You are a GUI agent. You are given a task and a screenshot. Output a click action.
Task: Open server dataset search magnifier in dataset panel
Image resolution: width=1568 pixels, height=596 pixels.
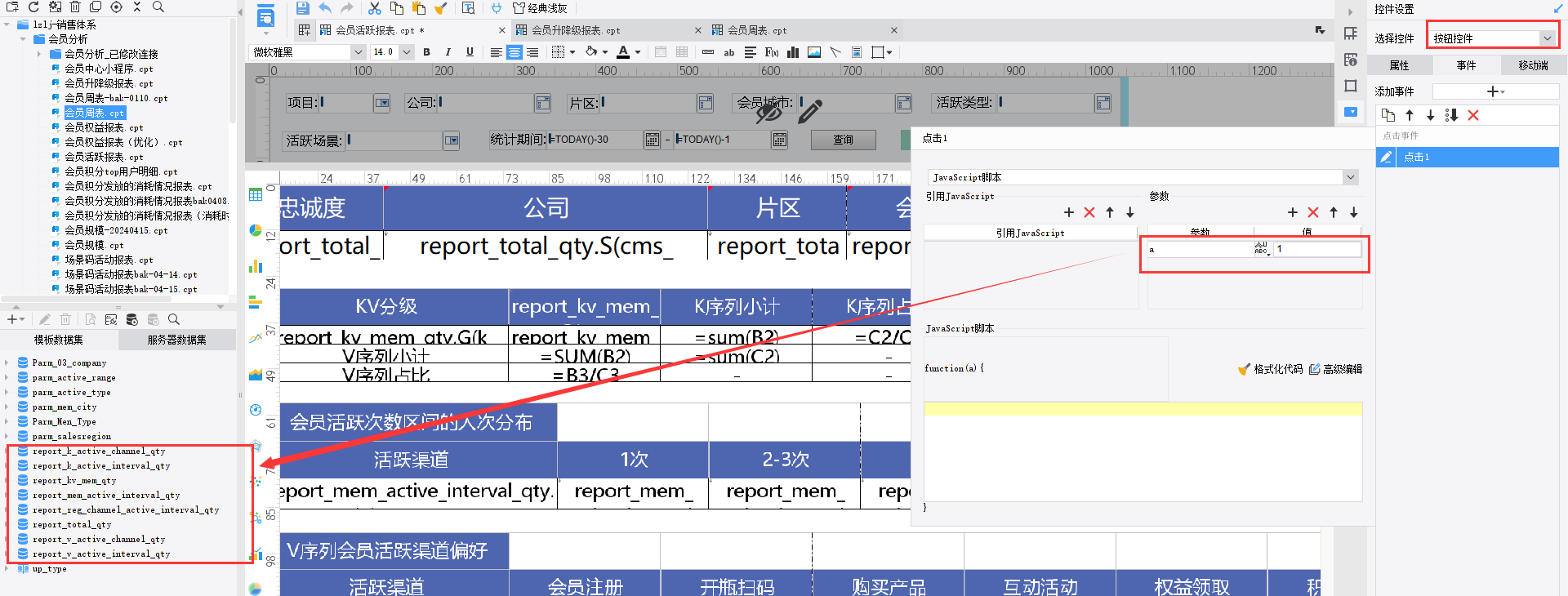[x=174, y=319]
